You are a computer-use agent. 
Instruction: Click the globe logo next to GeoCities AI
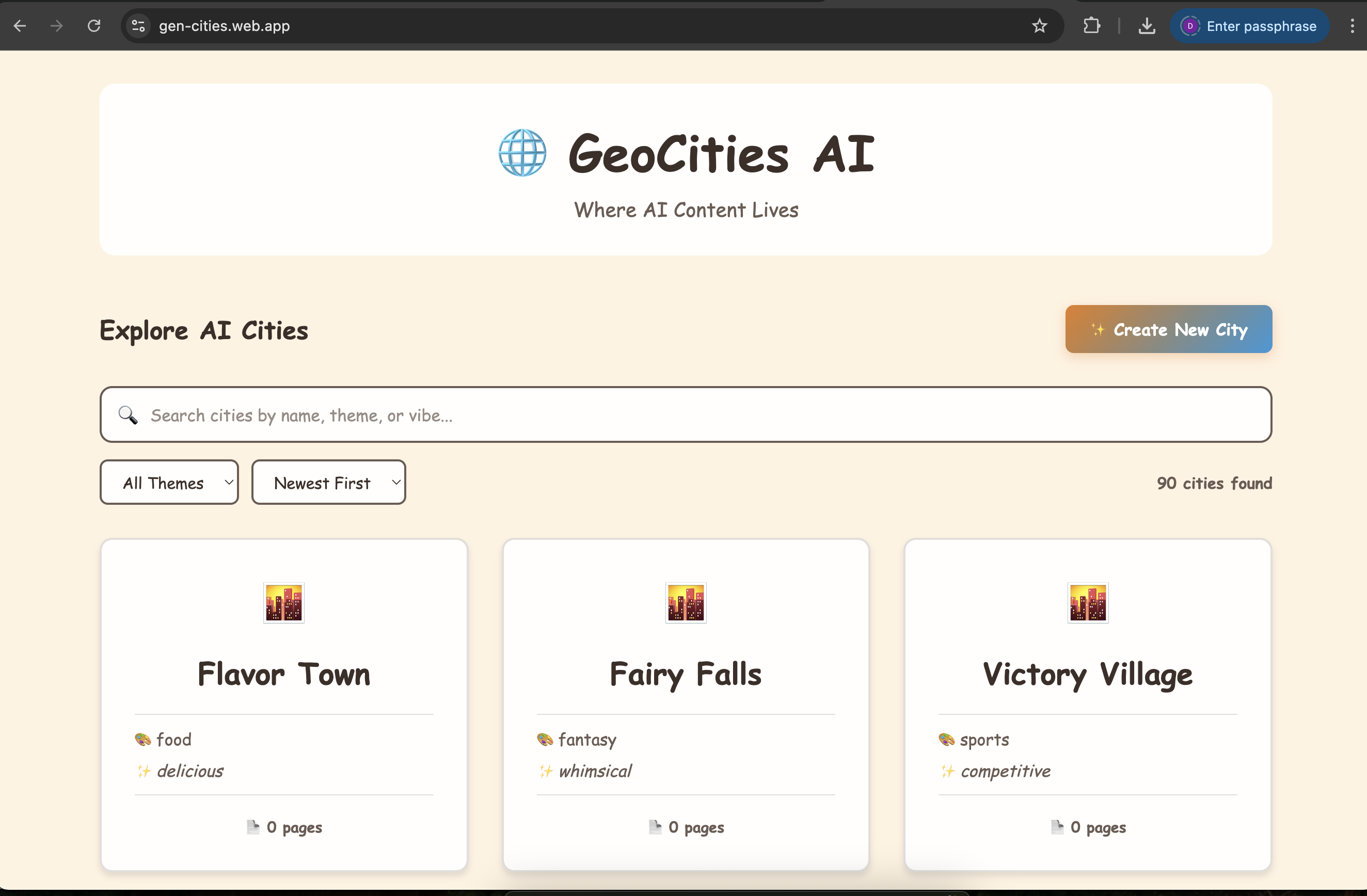tap(522, 153)
